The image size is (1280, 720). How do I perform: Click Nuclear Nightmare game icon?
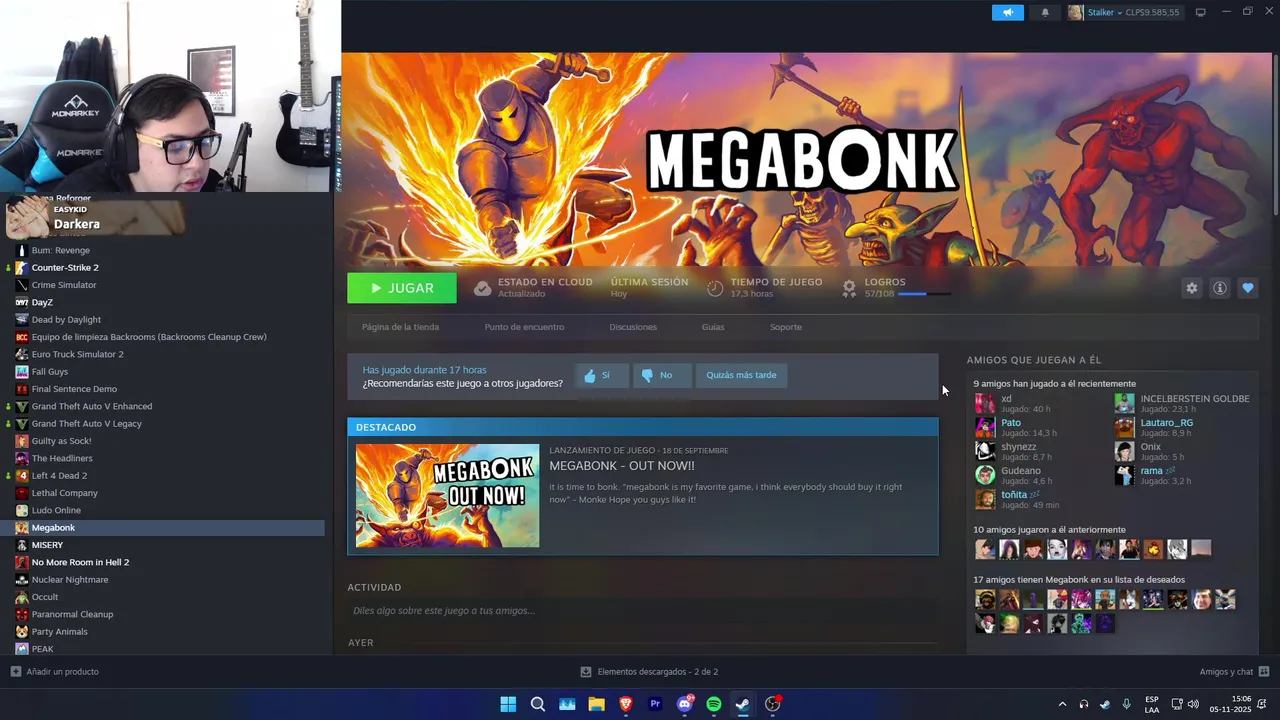[x=22, y=579]
